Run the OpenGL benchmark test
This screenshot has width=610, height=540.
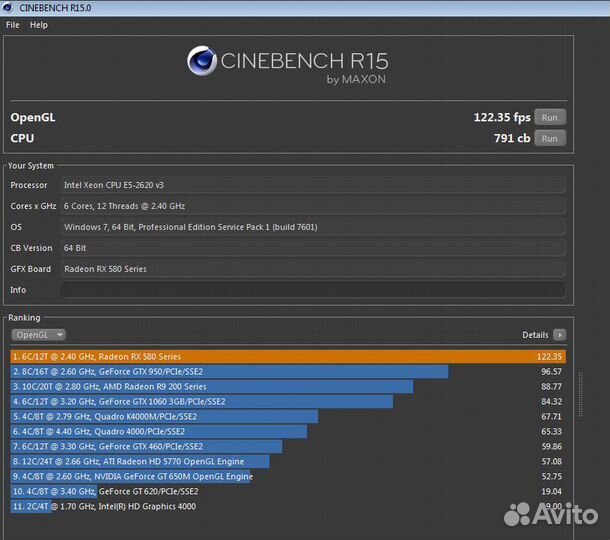(549, 117)
